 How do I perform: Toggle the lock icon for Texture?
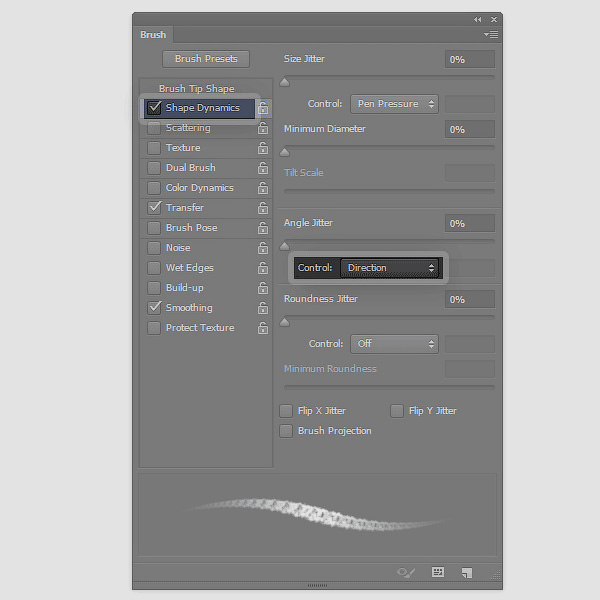pos(263,148)
